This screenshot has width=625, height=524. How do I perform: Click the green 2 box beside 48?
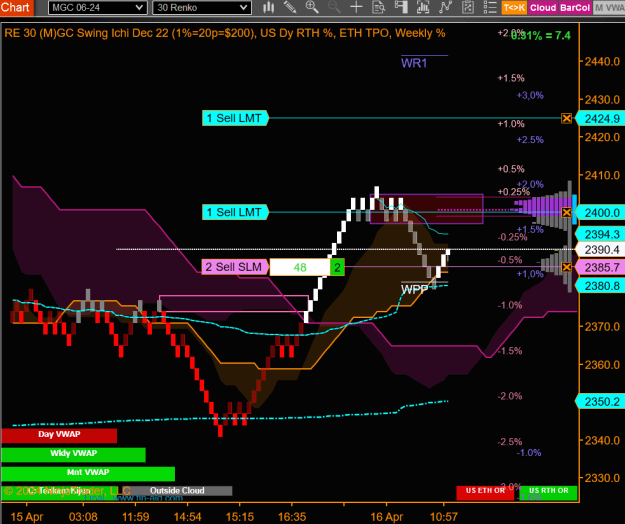(x=337, y=267)
